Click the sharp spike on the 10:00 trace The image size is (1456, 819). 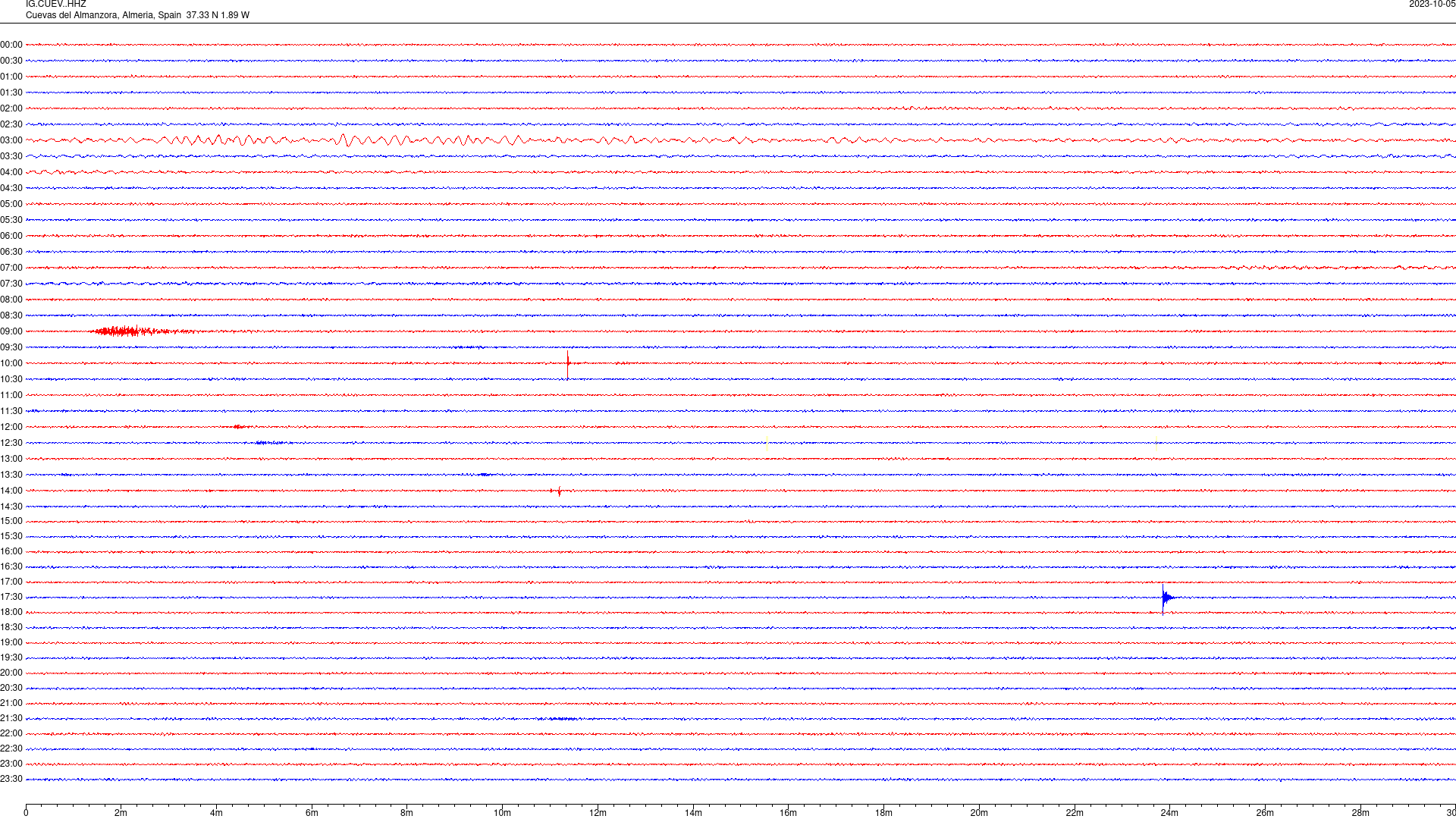pyautogui.click(x=568, y=364)
